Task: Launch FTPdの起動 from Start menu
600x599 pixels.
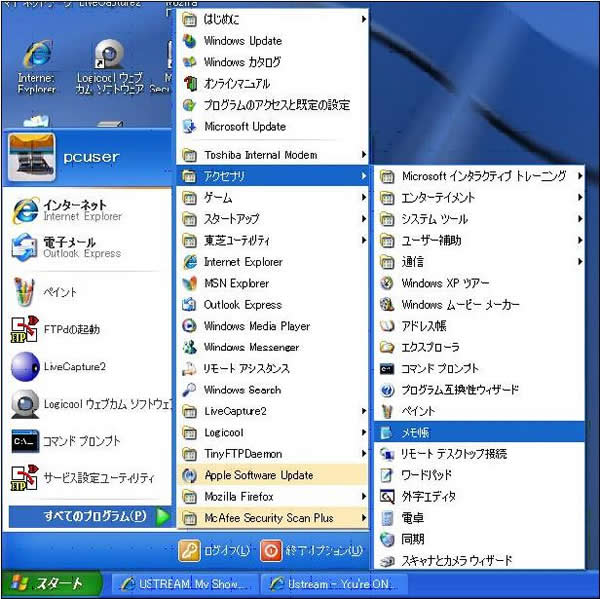Action: (x=89, y=329)
